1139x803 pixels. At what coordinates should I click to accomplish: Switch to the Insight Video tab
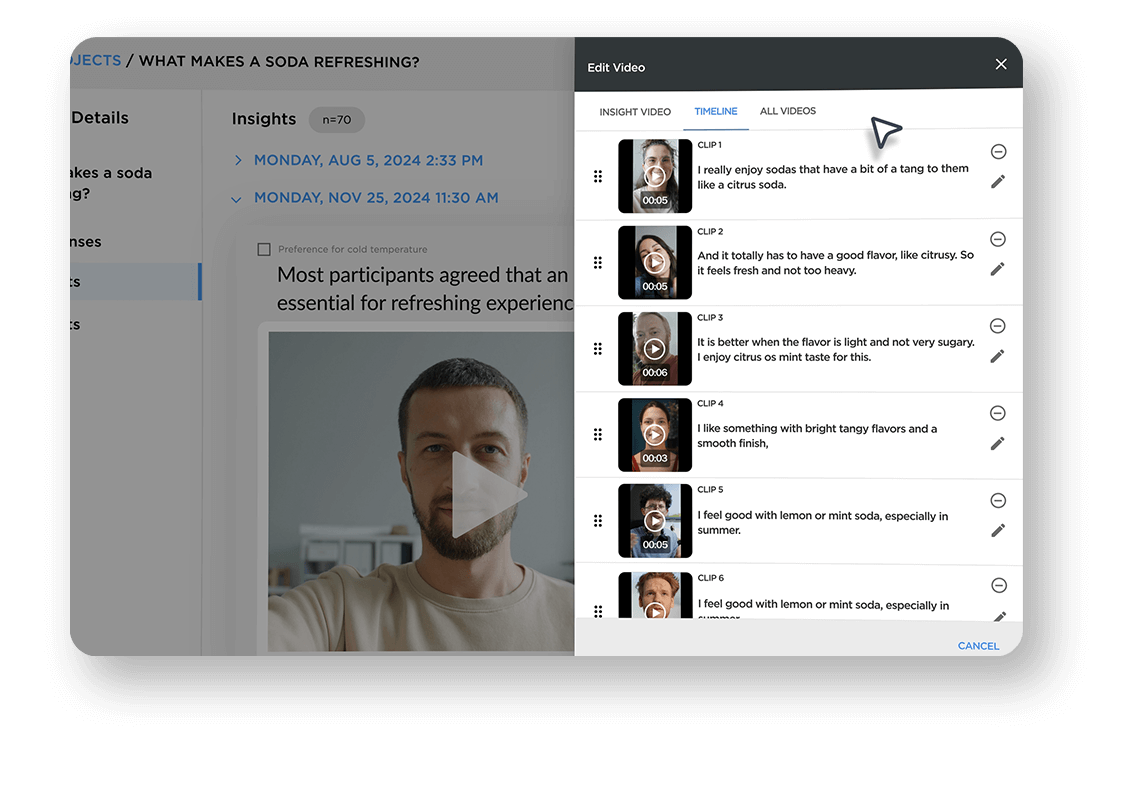click(x=635, y=112)
